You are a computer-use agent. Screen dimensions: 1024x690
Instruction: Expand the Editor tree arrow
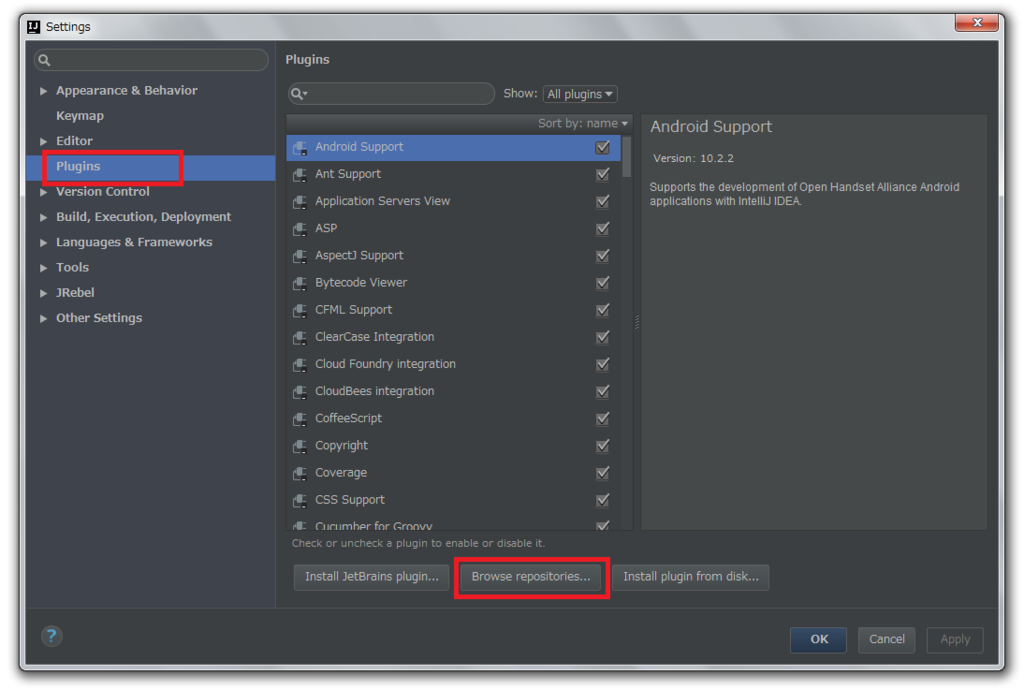click(x=43, y=141)
